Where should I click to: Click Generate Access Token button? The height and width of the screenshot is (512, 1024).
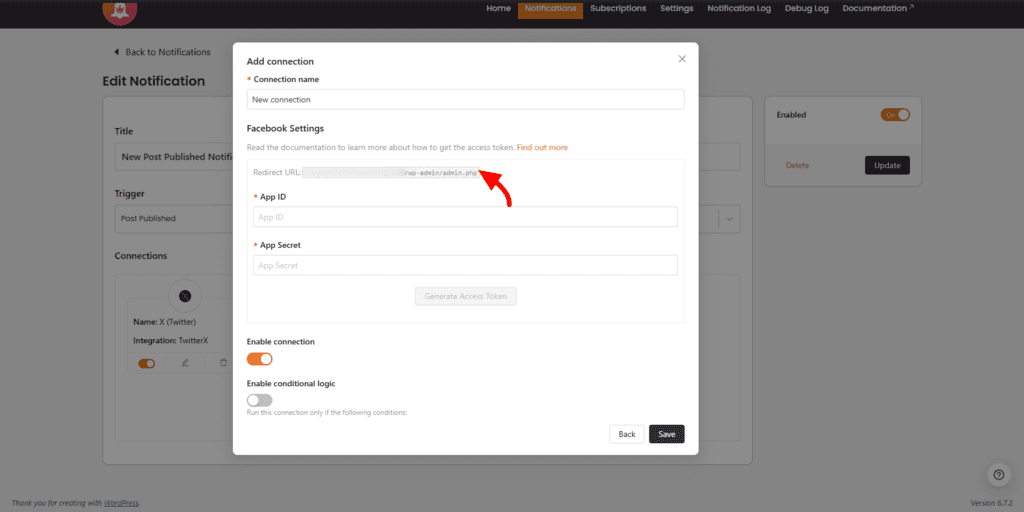point(465,296)
